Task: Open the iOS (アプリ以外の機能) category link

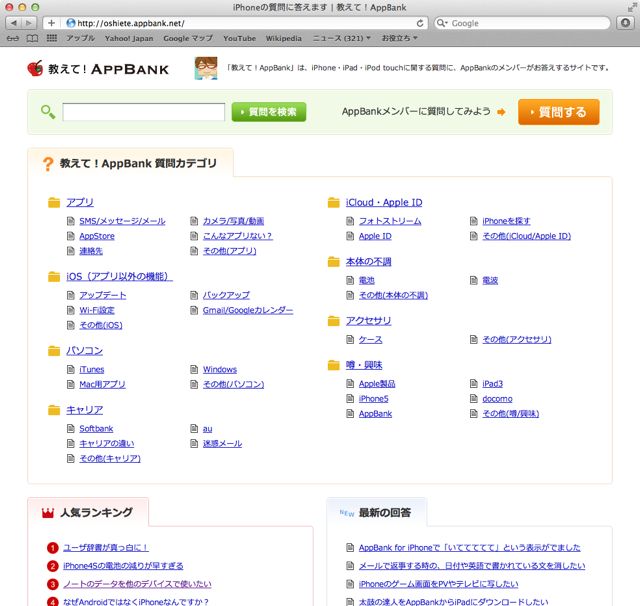Action: (120, 277)
